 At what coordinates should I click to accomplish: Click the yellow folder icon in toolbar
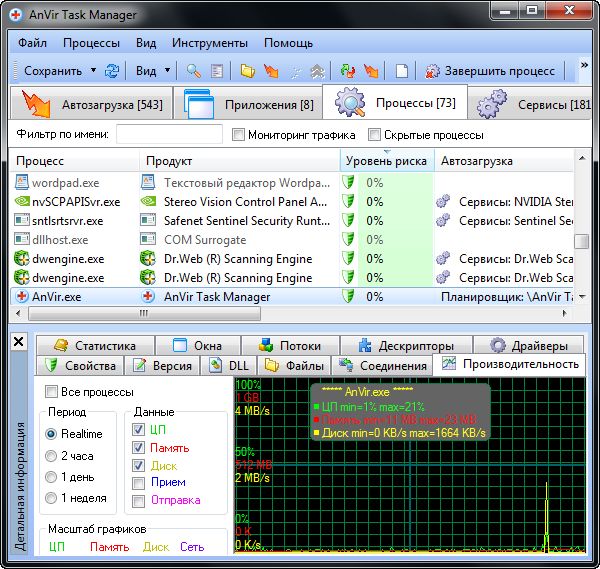[247, 71]
